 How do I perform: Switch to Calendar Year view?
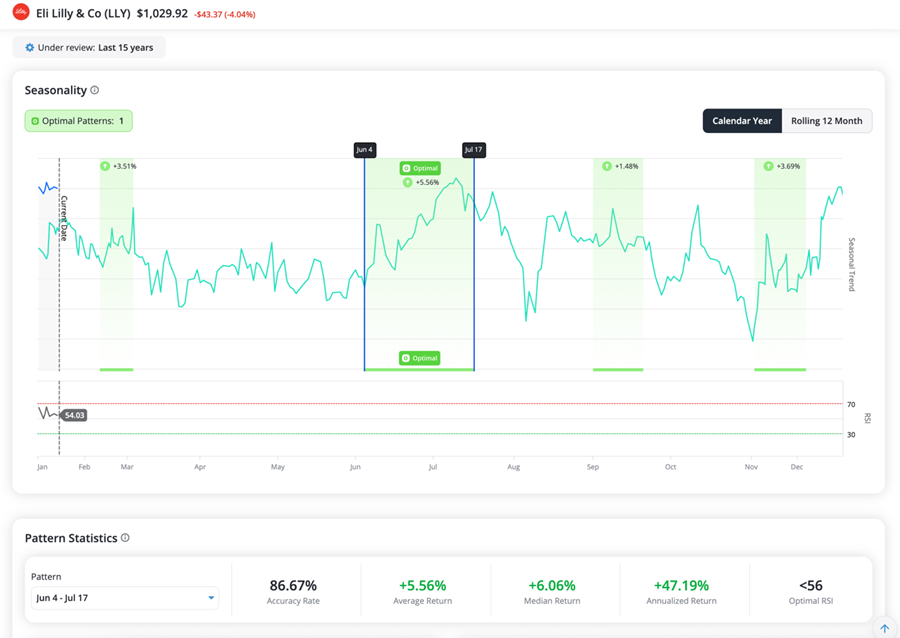coord(741,121)
